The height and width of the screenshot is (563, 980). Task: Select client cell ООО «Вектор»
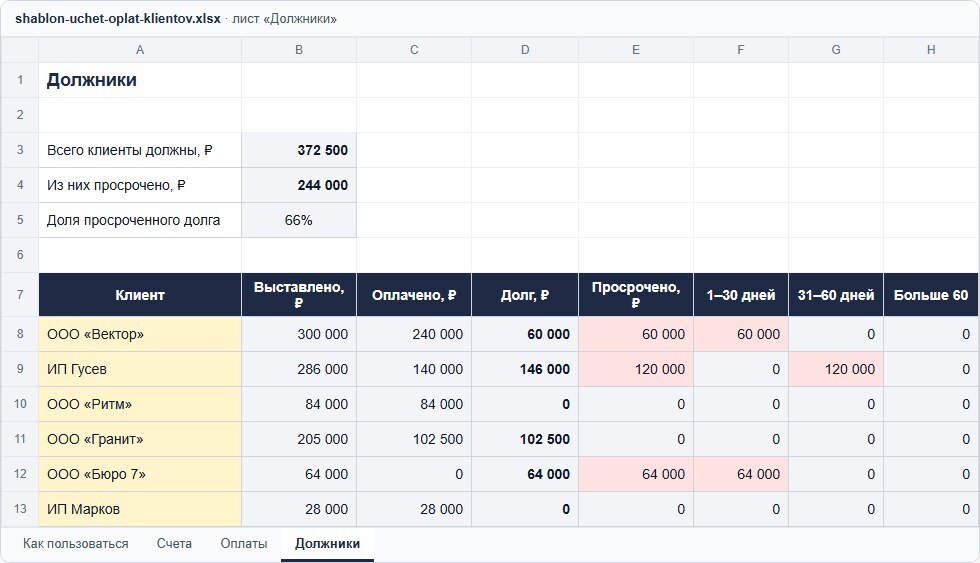[x=140, y=334]
